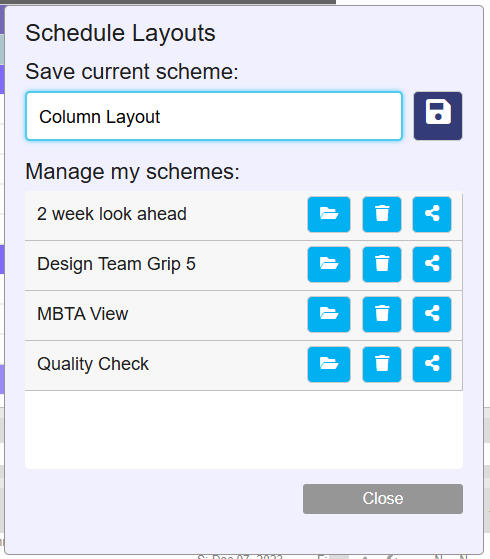This screenshot has height=559, width=490.
Task: Load the 2 week look ahead scheme
Action: (329, 214)
